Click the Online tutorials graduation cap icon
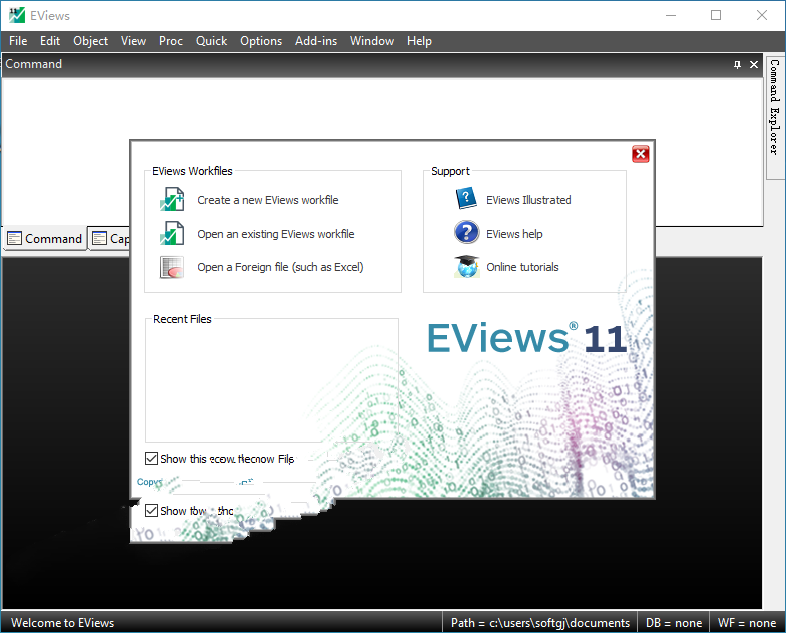The image size is (786, 633). coord(467,267)
